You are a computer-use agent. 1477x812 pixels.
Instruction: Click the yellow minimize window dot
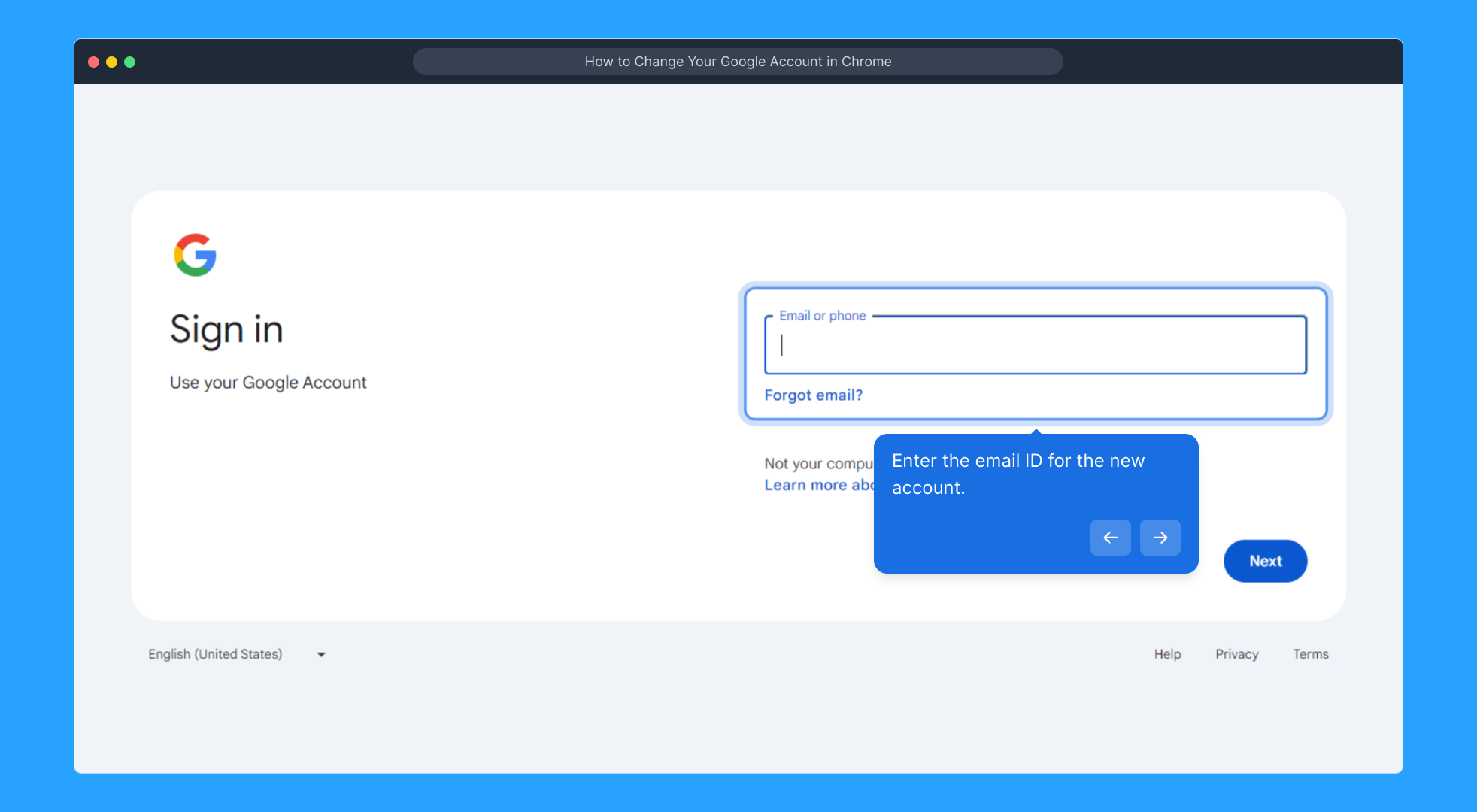tap(111, 62)
